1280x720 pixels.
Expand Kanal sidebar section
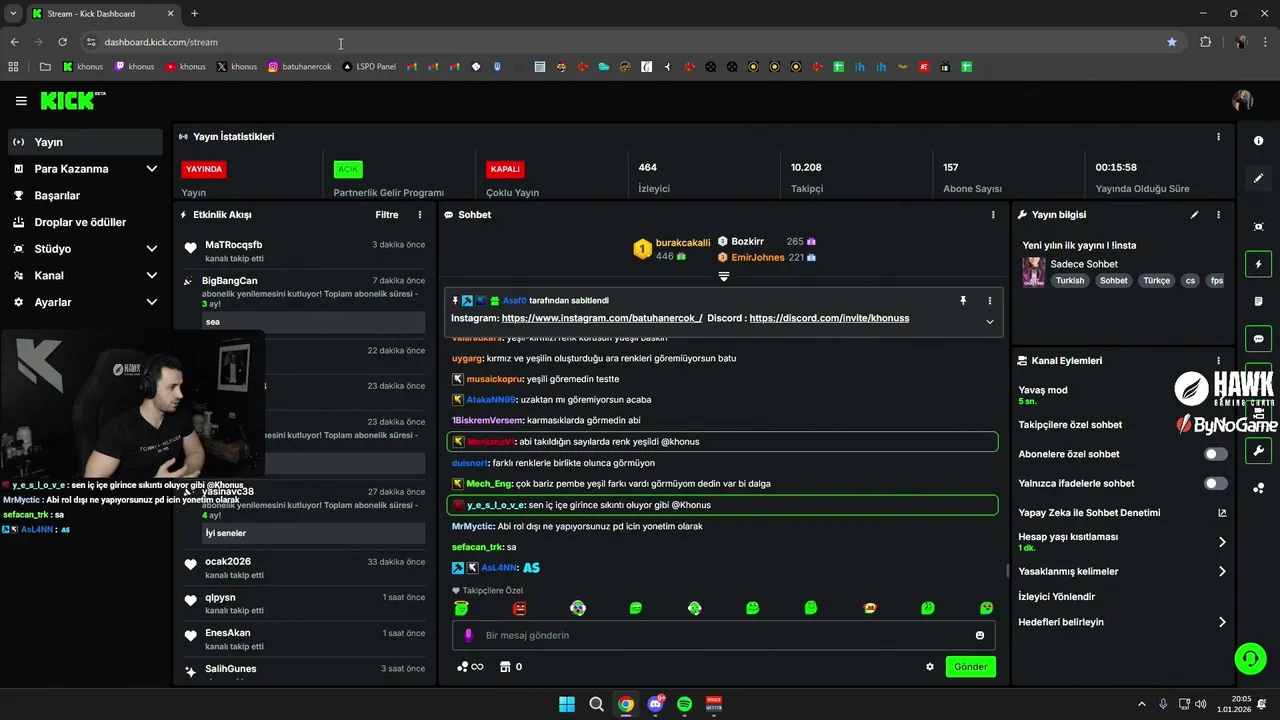pyautogui.click(x=85, y=275)
